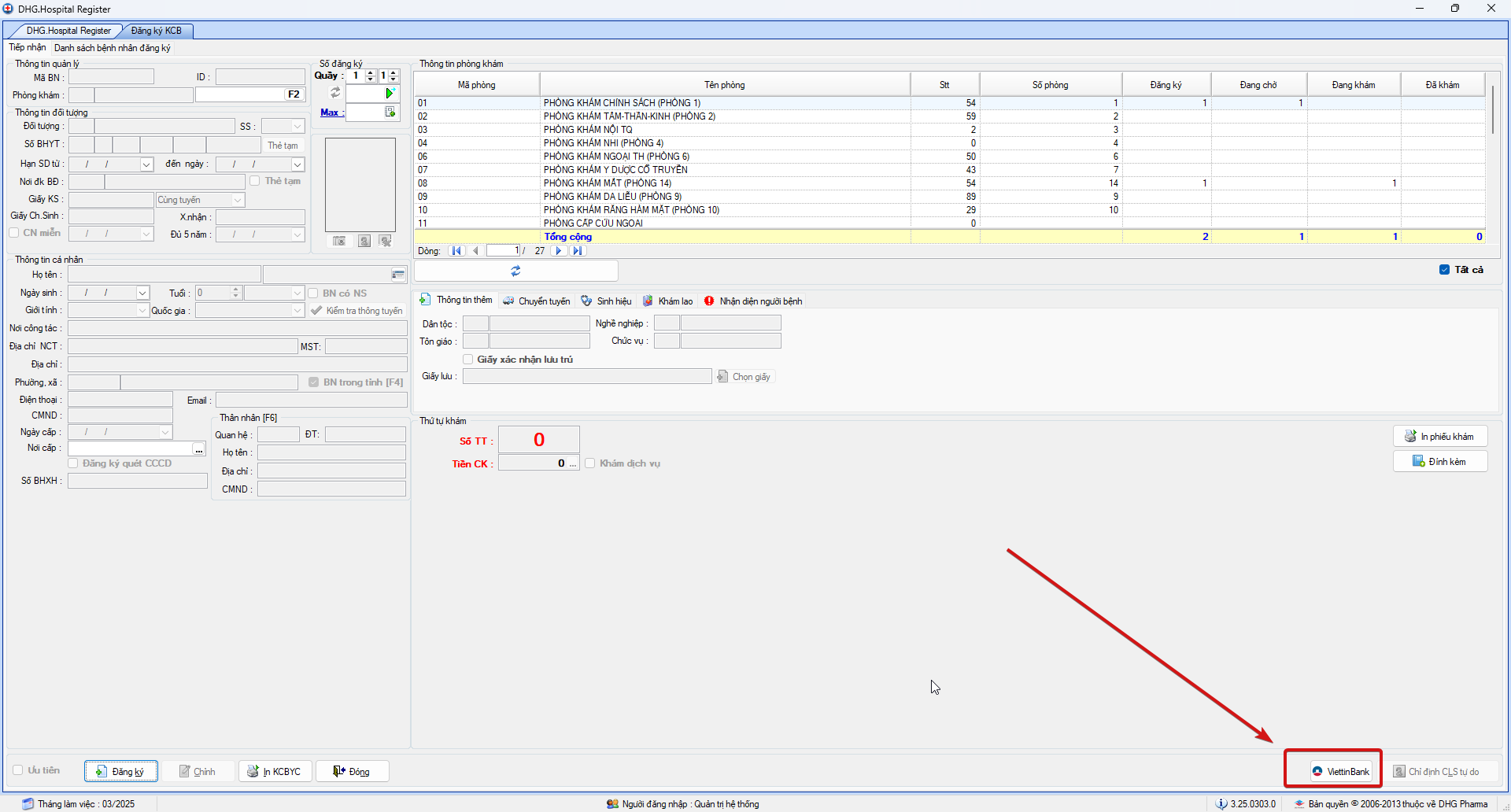Image resolution: width=1511 pixels, height=812 pixels.
Task: Switch to the Đăng ký KCB tab
Action: 156,31
